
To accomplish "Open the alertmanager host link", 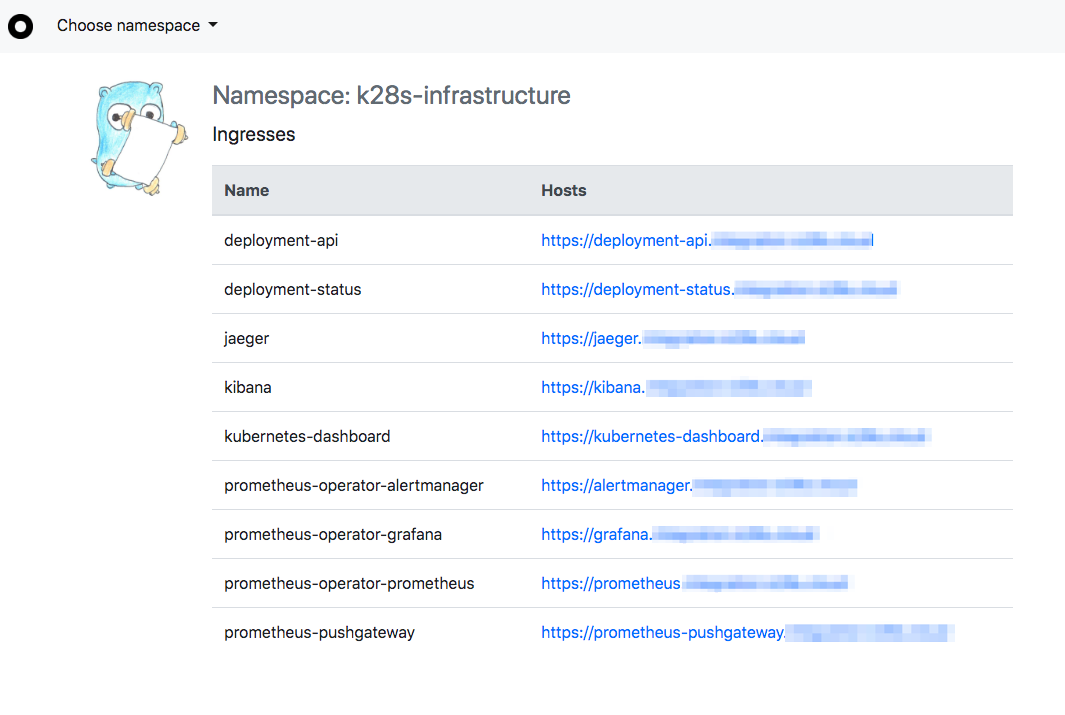I will (x=698, y=485).
